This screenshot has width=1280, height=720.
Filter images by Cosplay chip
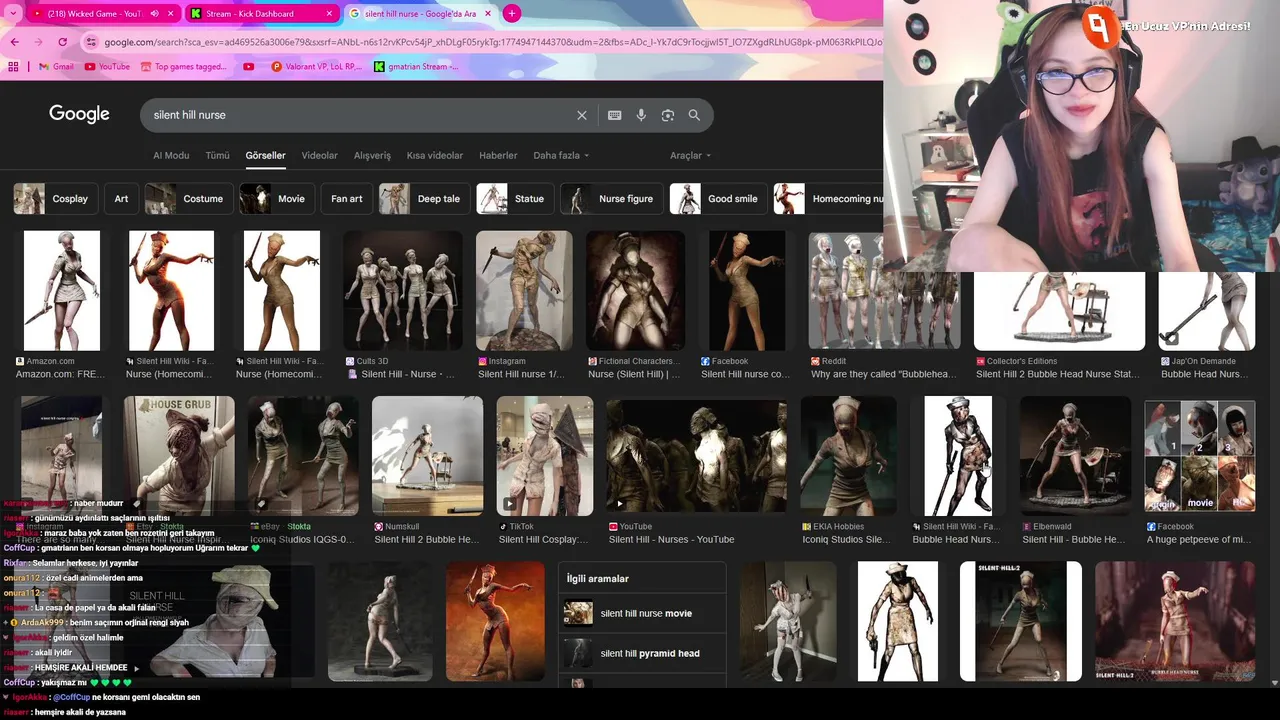tap(56, 198)
